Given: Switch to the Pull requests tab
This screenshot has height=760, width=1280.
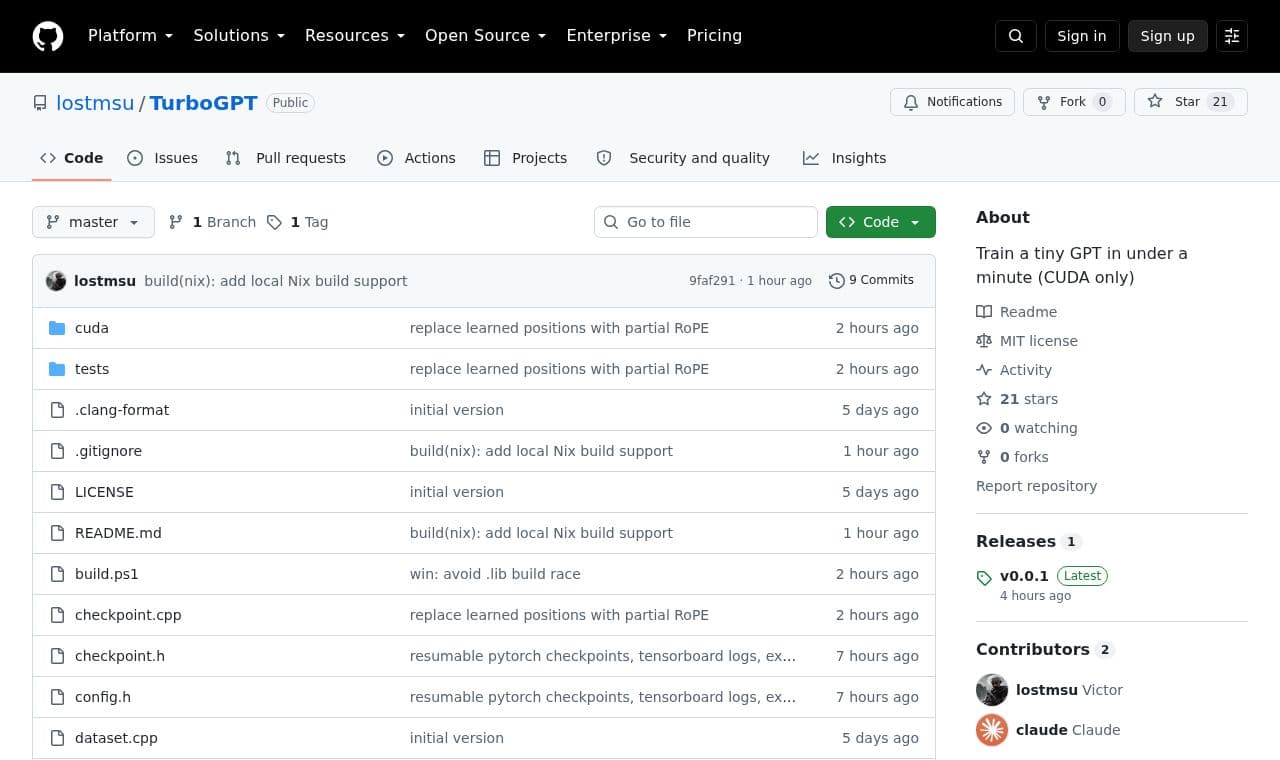Looking at the screenshot, I should point(286,158).
